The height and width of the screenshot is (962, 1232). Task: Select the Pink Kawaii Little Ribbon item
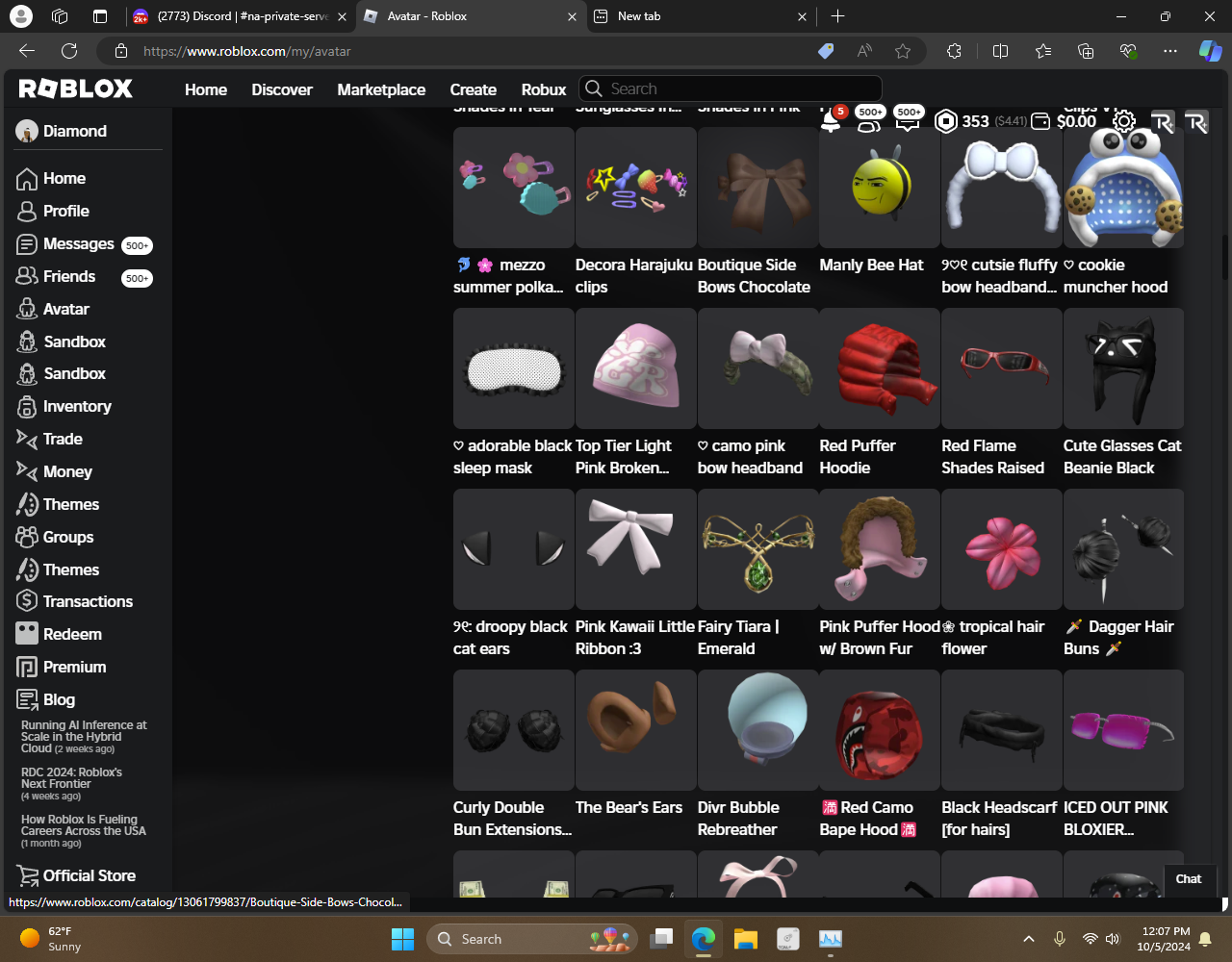[635, 549]
